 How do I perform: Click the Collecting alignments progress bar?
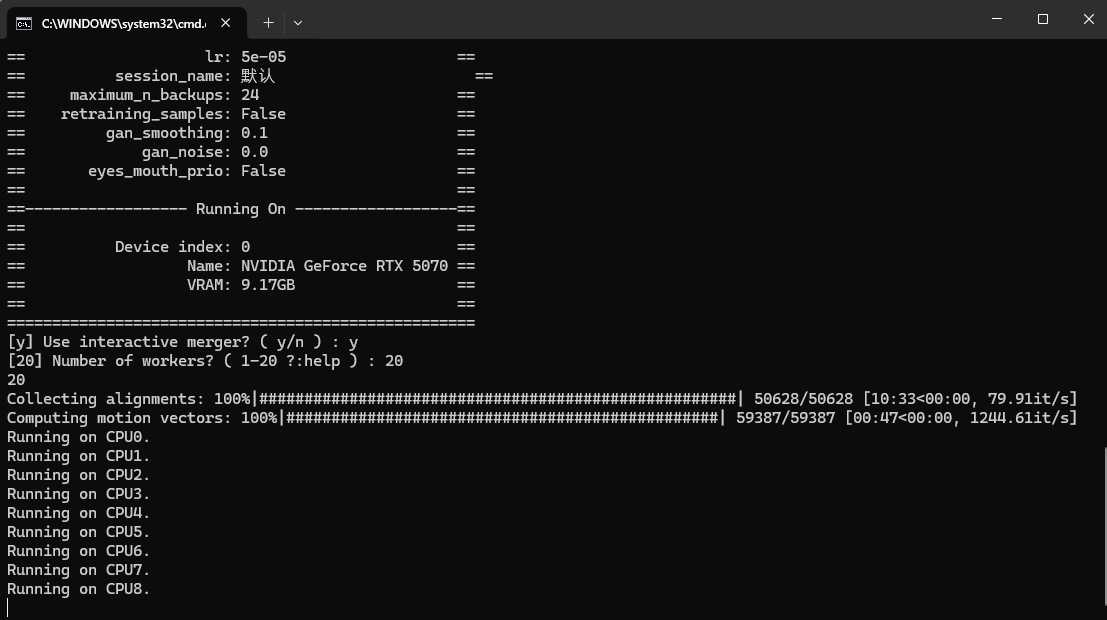[498, 399]
